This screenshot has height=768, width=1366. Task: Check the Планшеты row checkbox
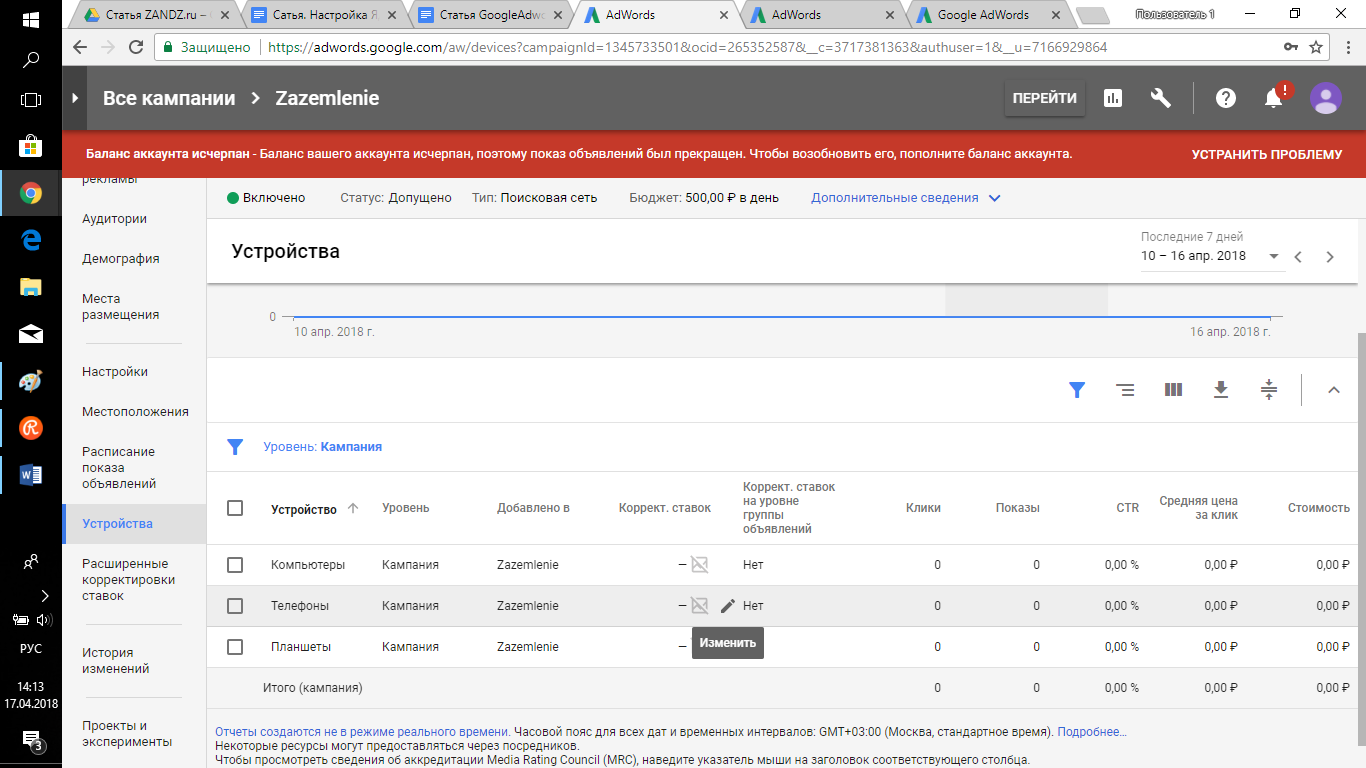point(235,647)
